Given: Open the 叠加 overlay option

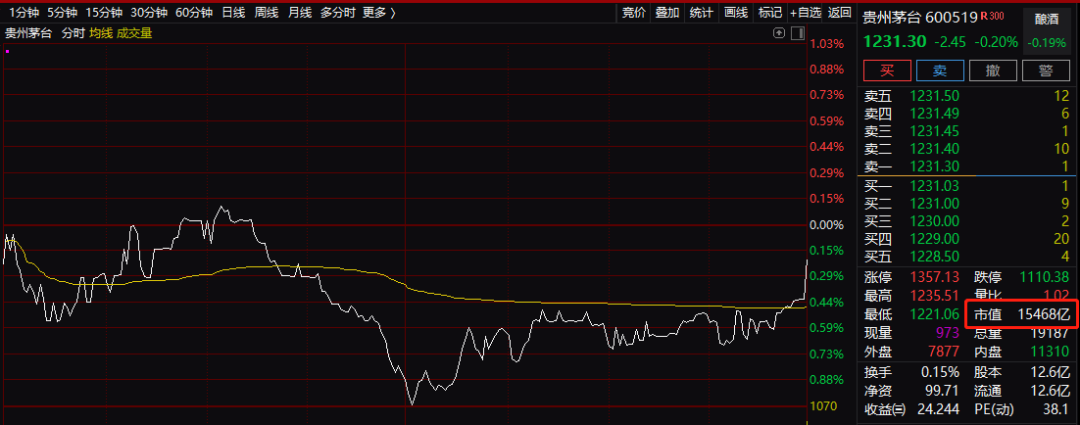Looking at the screenshot, I should click(x=666, y=12).
